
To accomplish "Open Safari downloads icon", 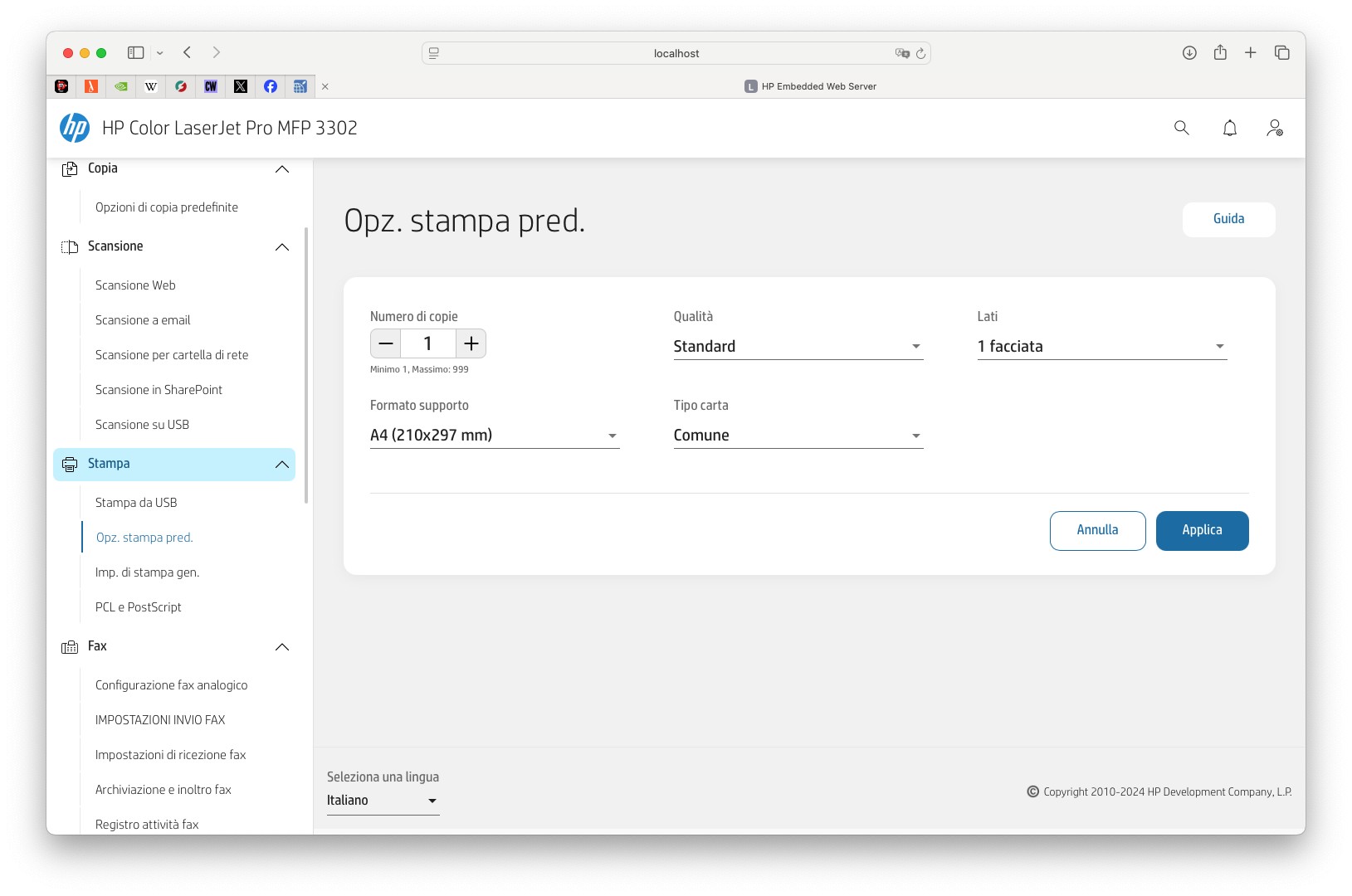I will coord(1189,52).
